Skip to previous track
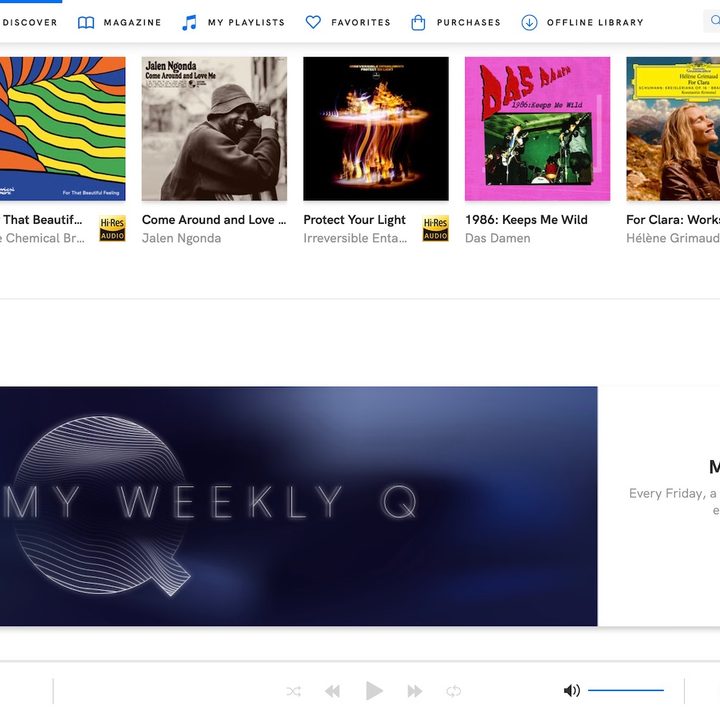Image resolution: width=720 pixels, height=720 pixels. (x=332, y=691)
